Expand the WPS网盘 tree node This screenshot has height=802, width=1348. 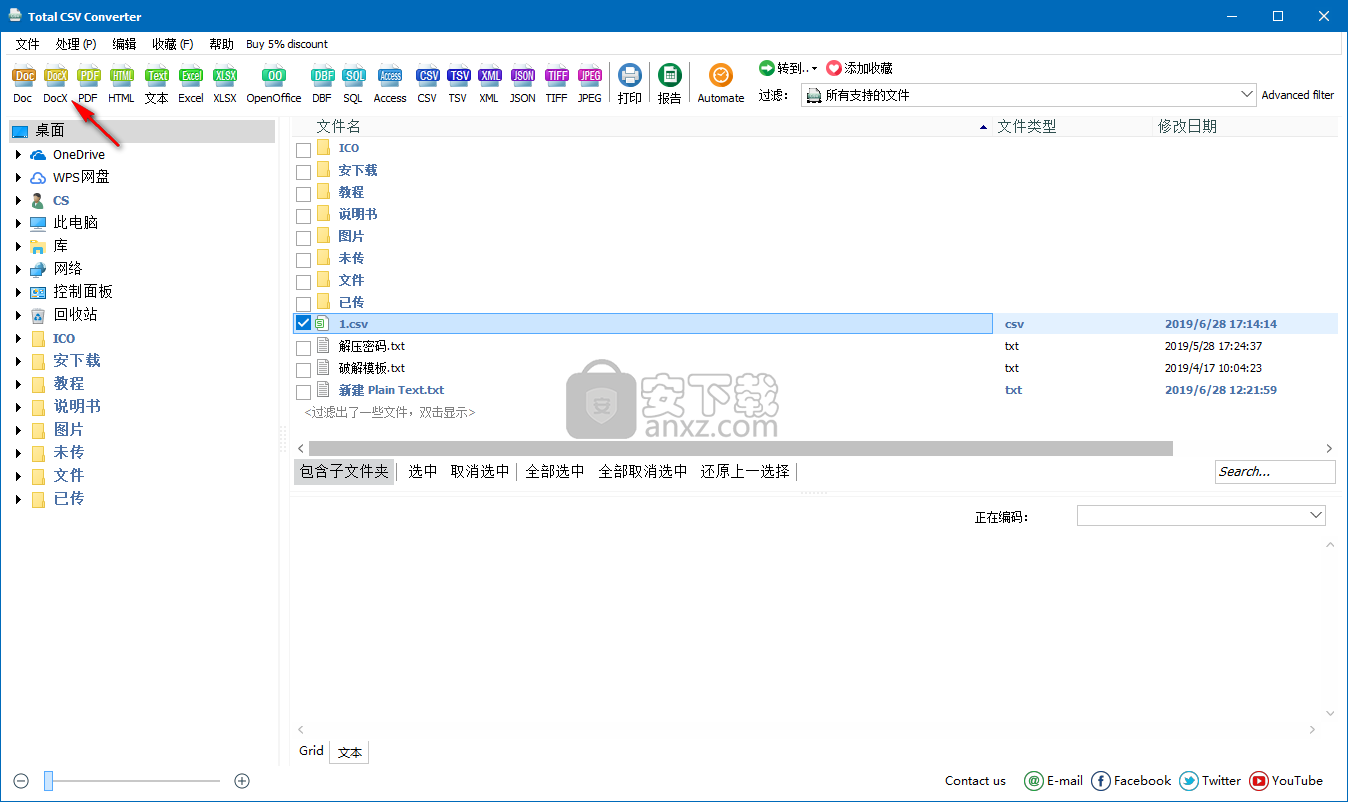[18, 177]
